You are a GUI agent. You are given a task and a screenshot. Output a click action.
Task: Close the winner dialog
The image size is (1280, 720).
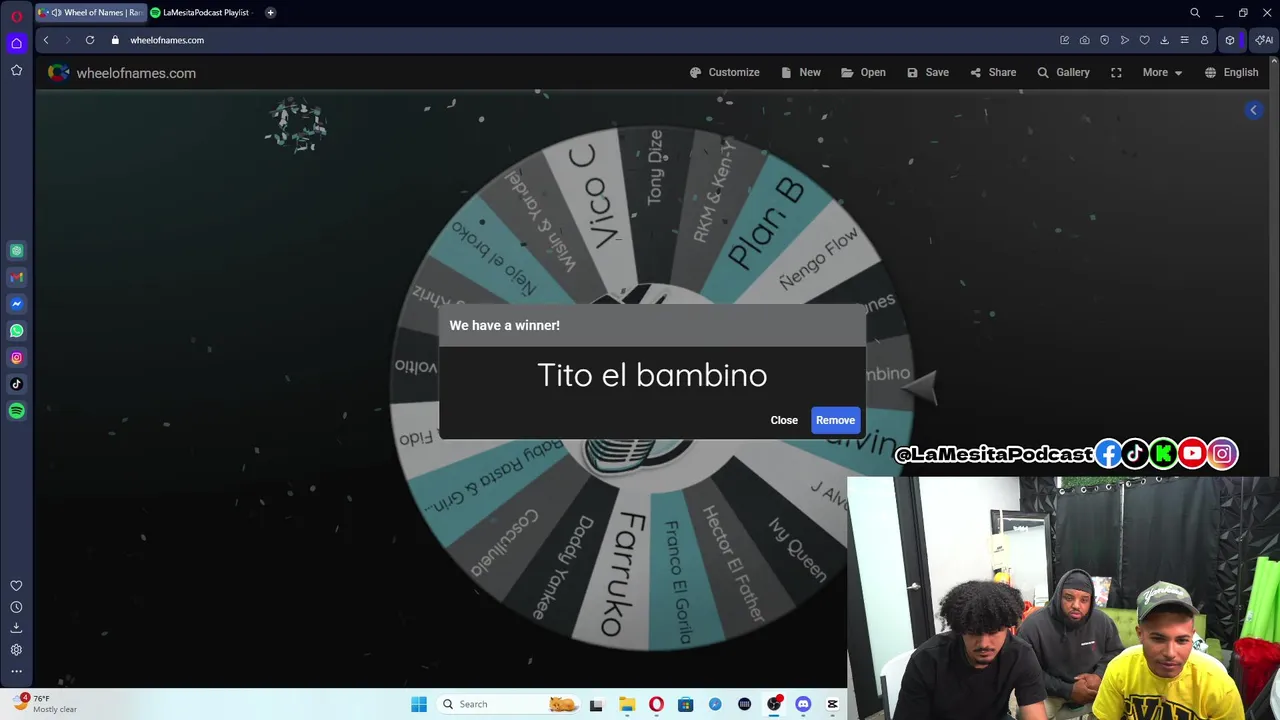(784, 420)
